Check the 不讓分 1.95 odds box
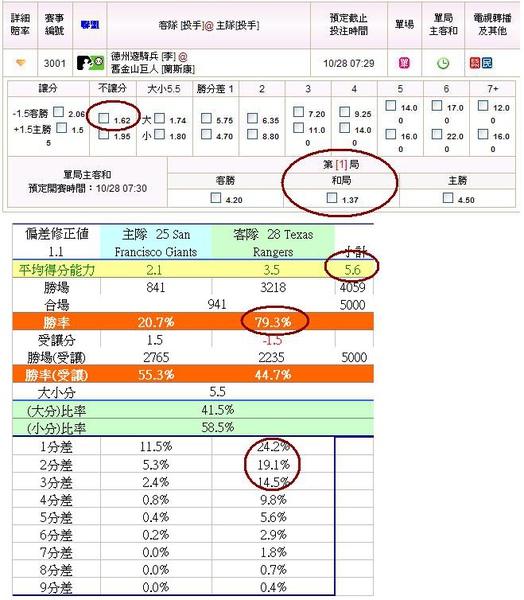This screenshot has height=600, width=524. tap(104, 134)
